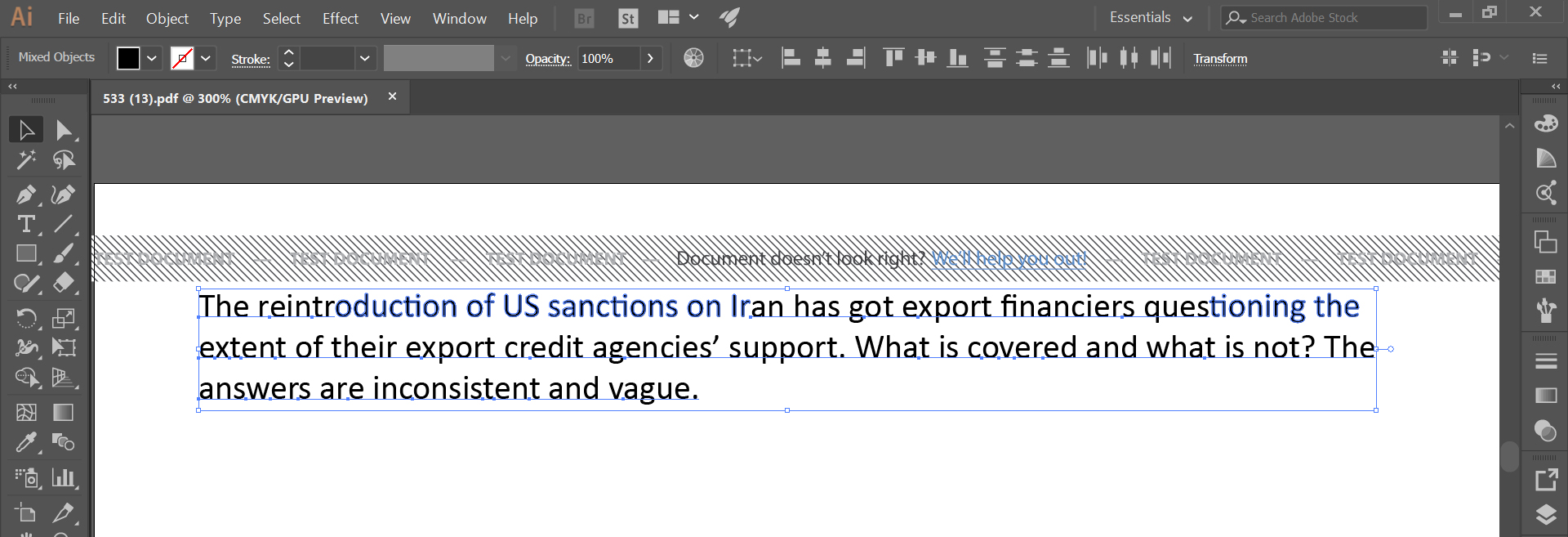Activate the Rotate tool
The image size is (1568, 537).
26,318
